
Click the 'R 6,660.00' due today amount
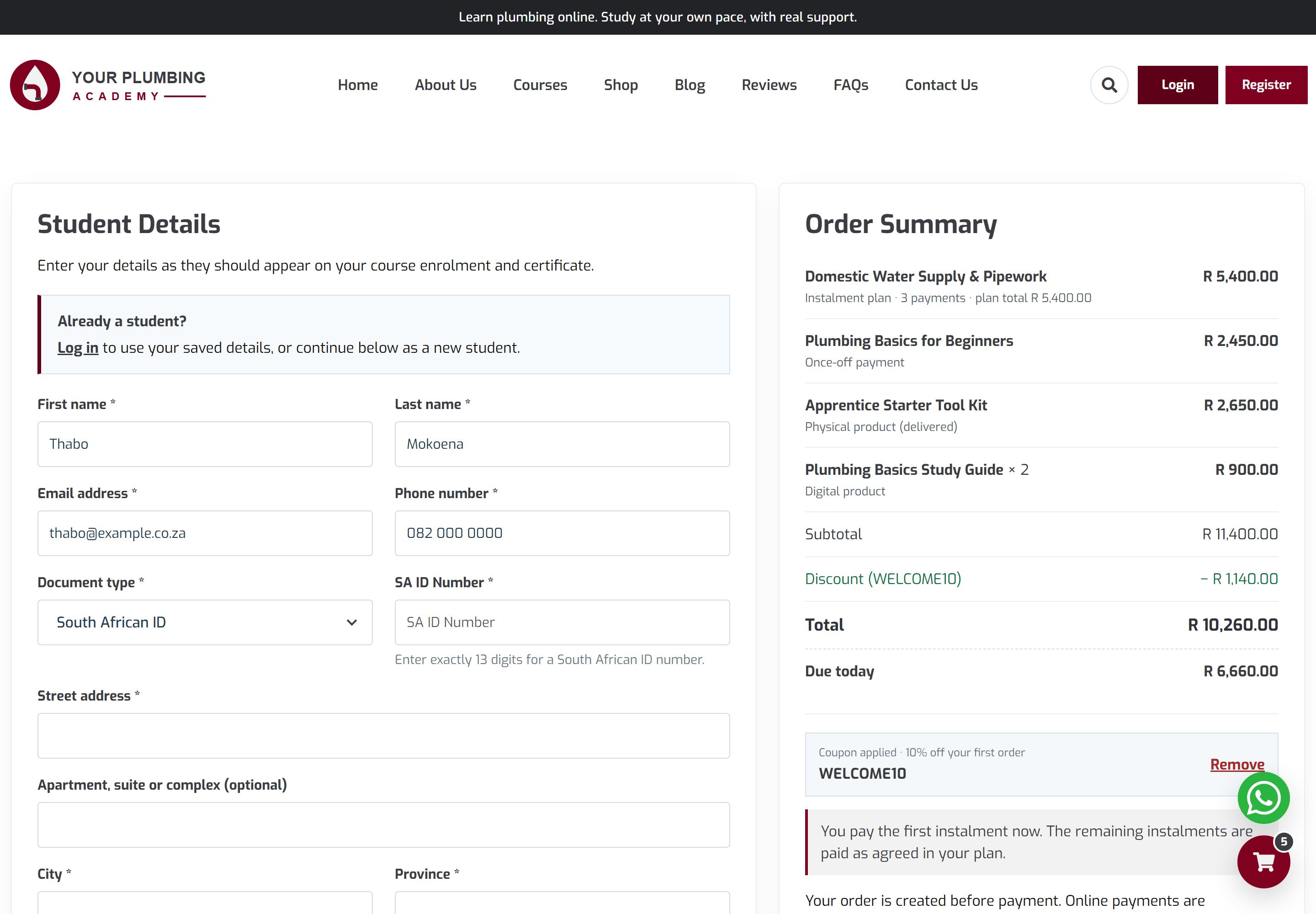point(1241,671)
